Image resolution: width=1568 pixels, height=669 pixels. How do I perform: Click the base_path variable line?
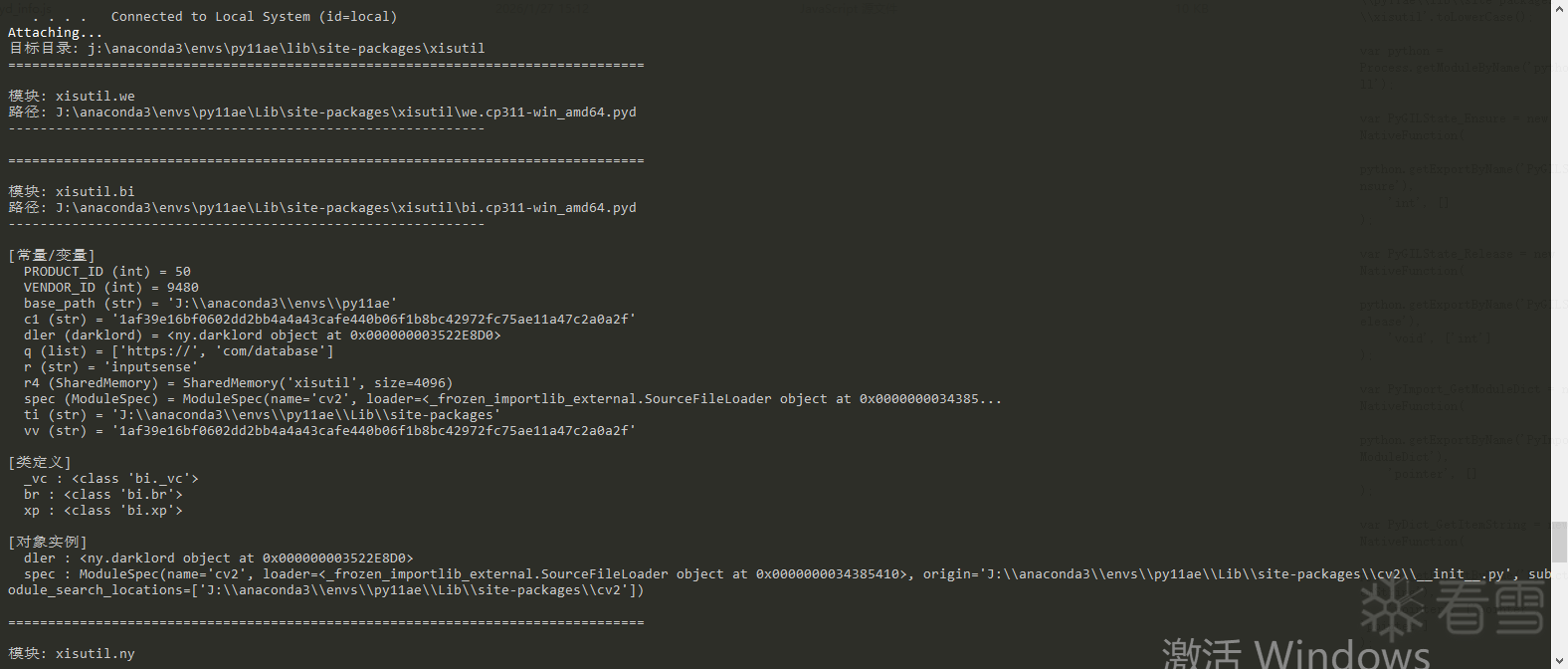tap(210, 304)
